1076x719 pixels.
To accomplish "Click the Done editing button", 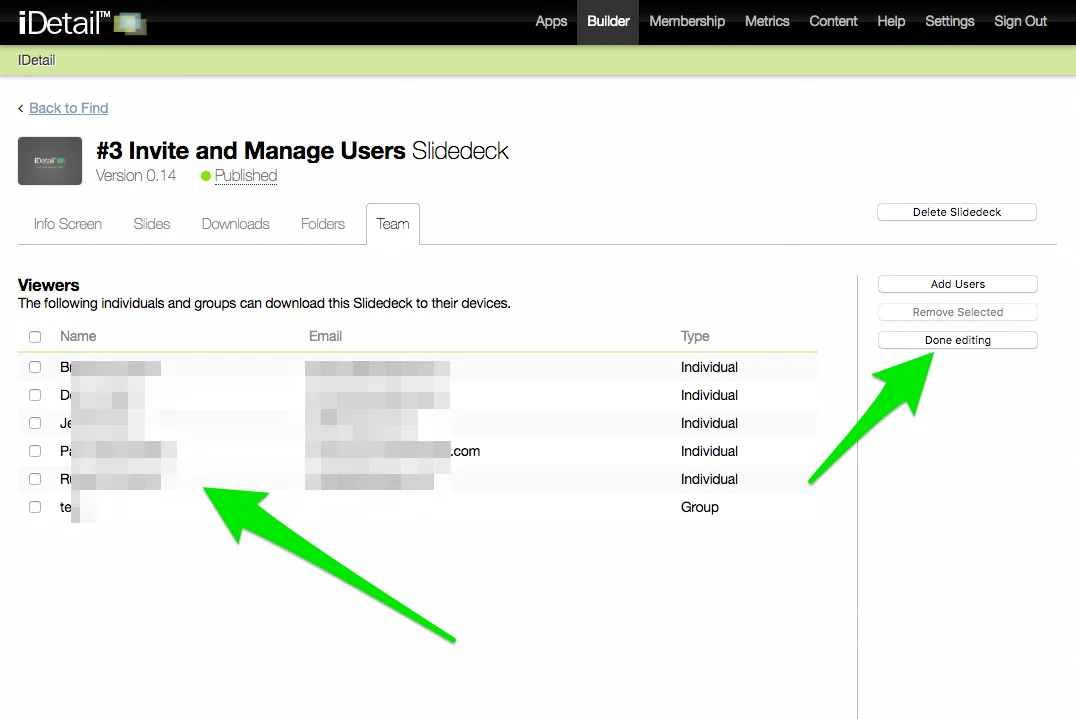I will click(957, 340).
